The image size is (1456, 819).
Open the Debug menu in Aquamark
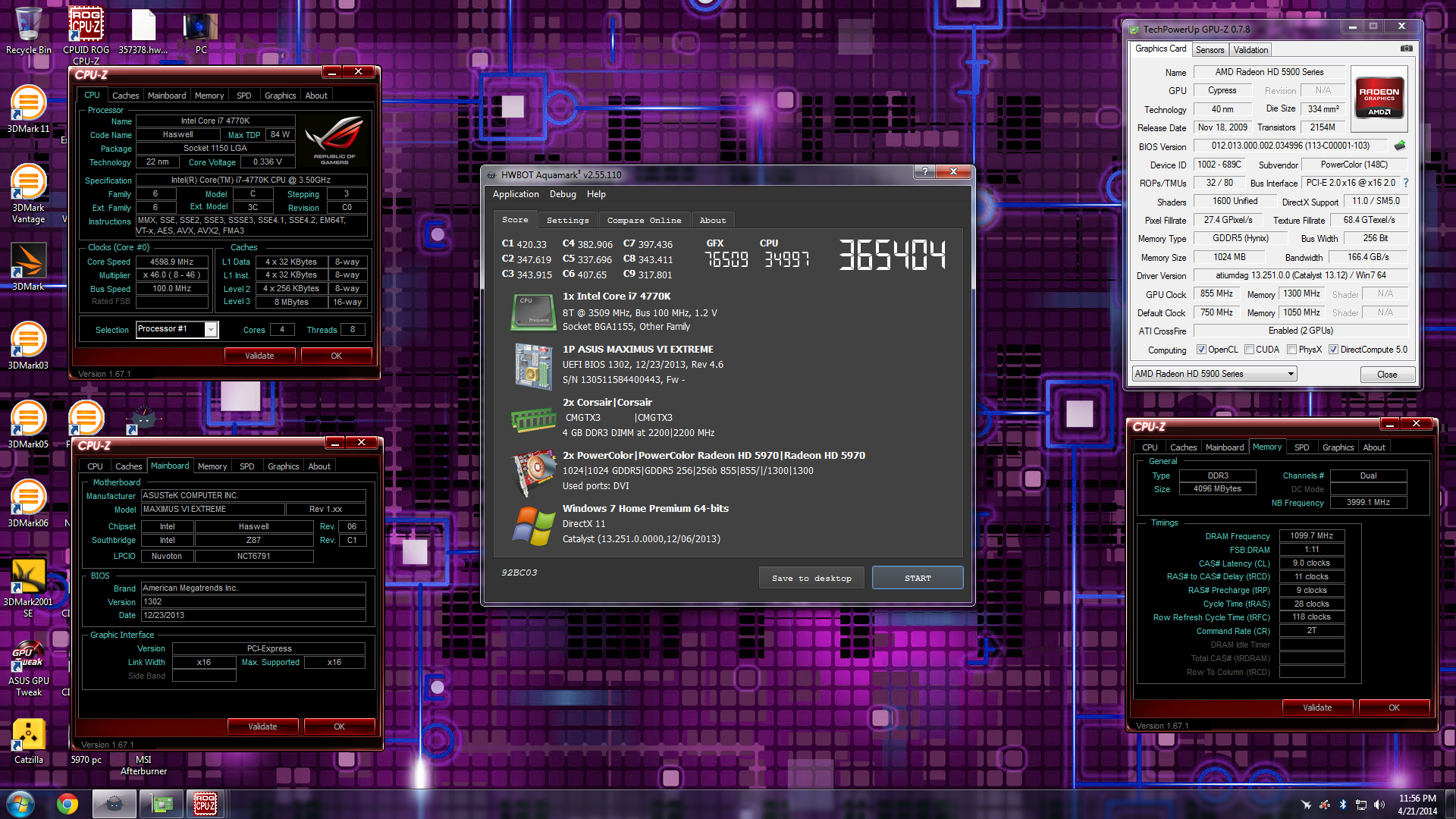[563, 194]
